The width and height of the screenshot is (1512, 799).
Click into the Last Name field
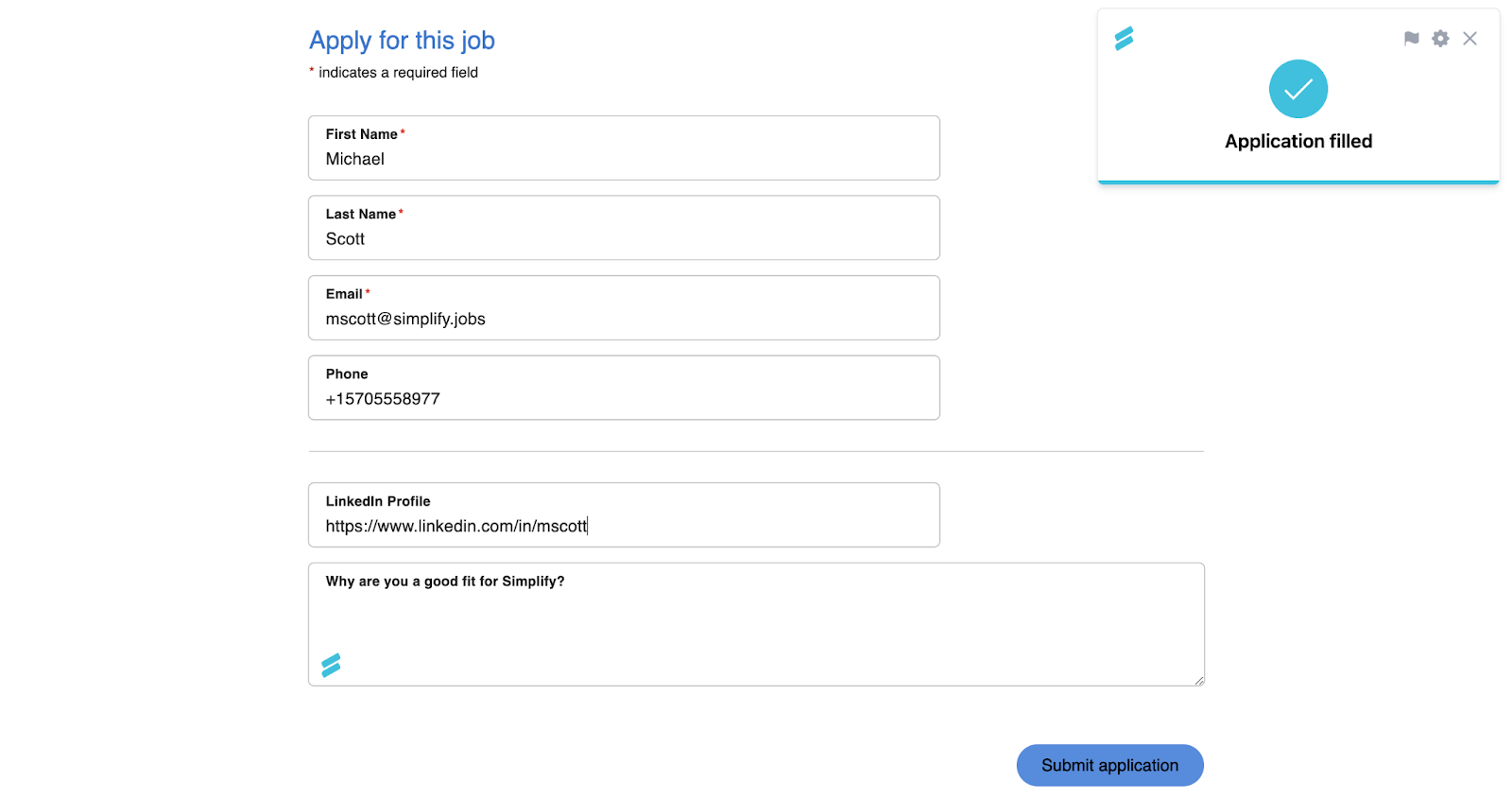(624, 239)
